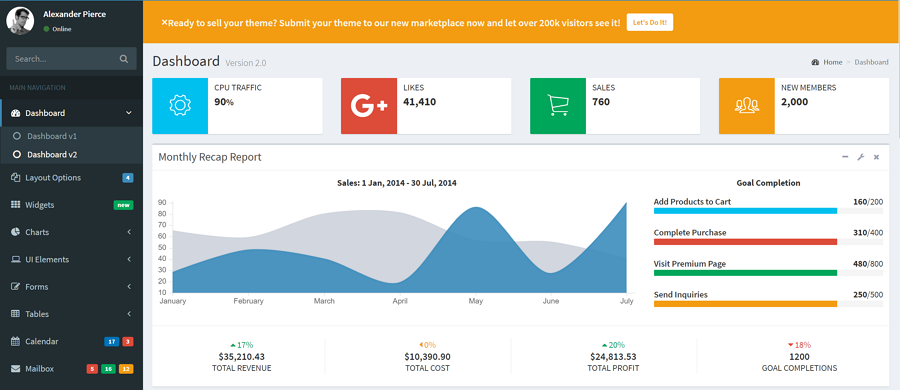Click the Widgets grid icon
This screenshot has width=900, height=390.
[15, 205]
